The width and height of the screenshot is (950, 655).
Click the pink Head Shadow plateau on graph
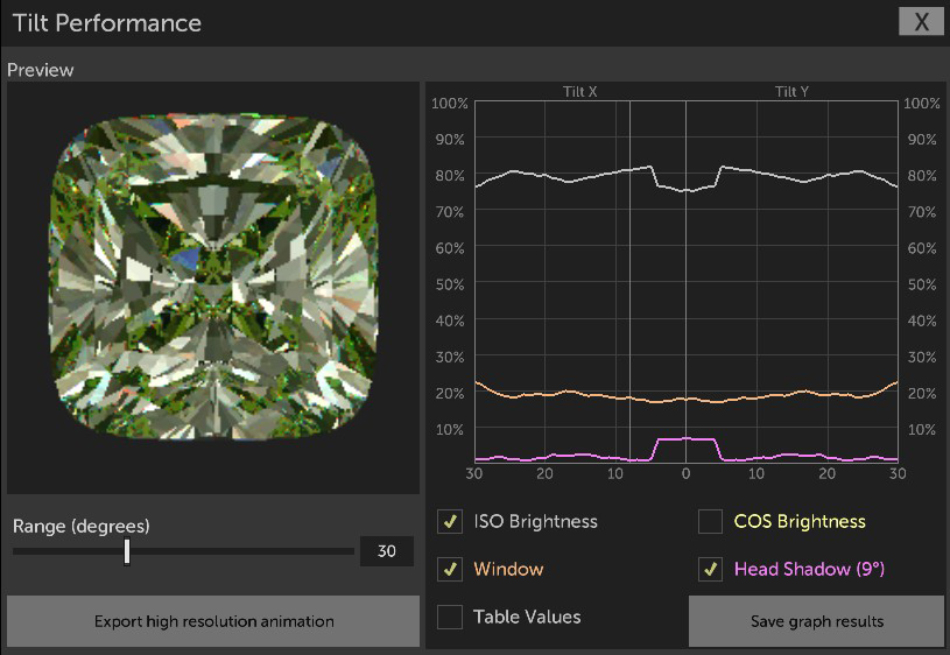[x=686, y=439]
